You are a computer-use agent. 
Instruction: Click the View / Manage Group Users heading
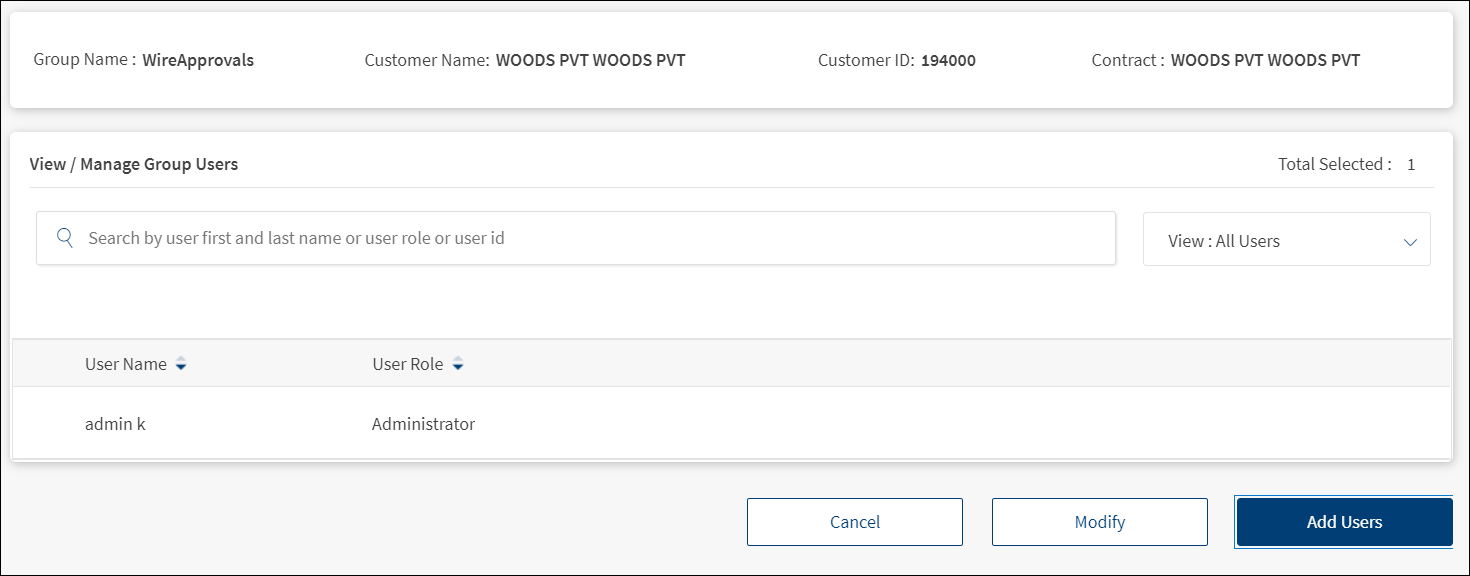pyautogui.click(x=134, y=164)
